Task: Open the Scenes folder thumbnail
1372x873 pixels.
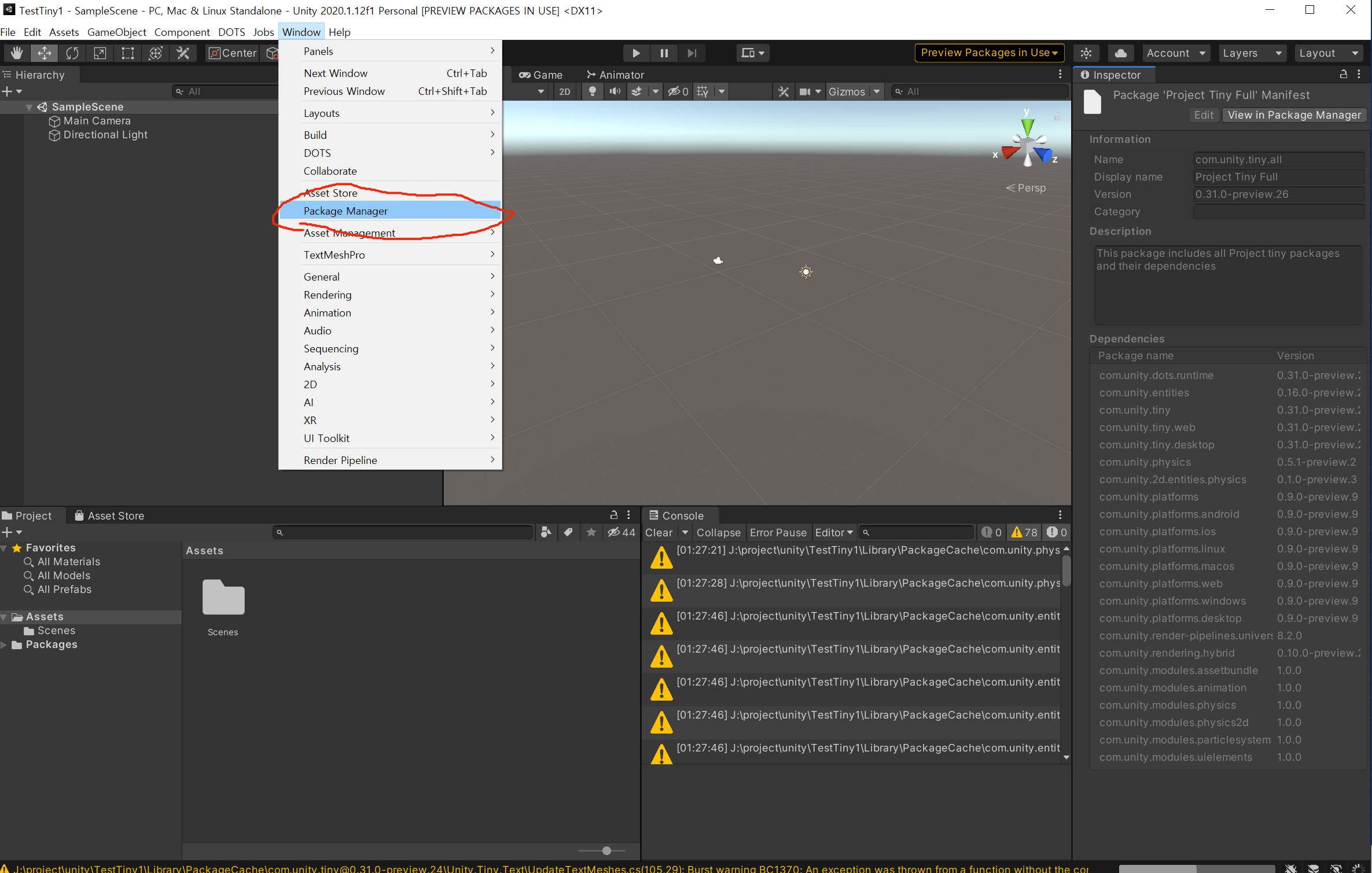Action: pyautogui.click(x=223, y=598)
